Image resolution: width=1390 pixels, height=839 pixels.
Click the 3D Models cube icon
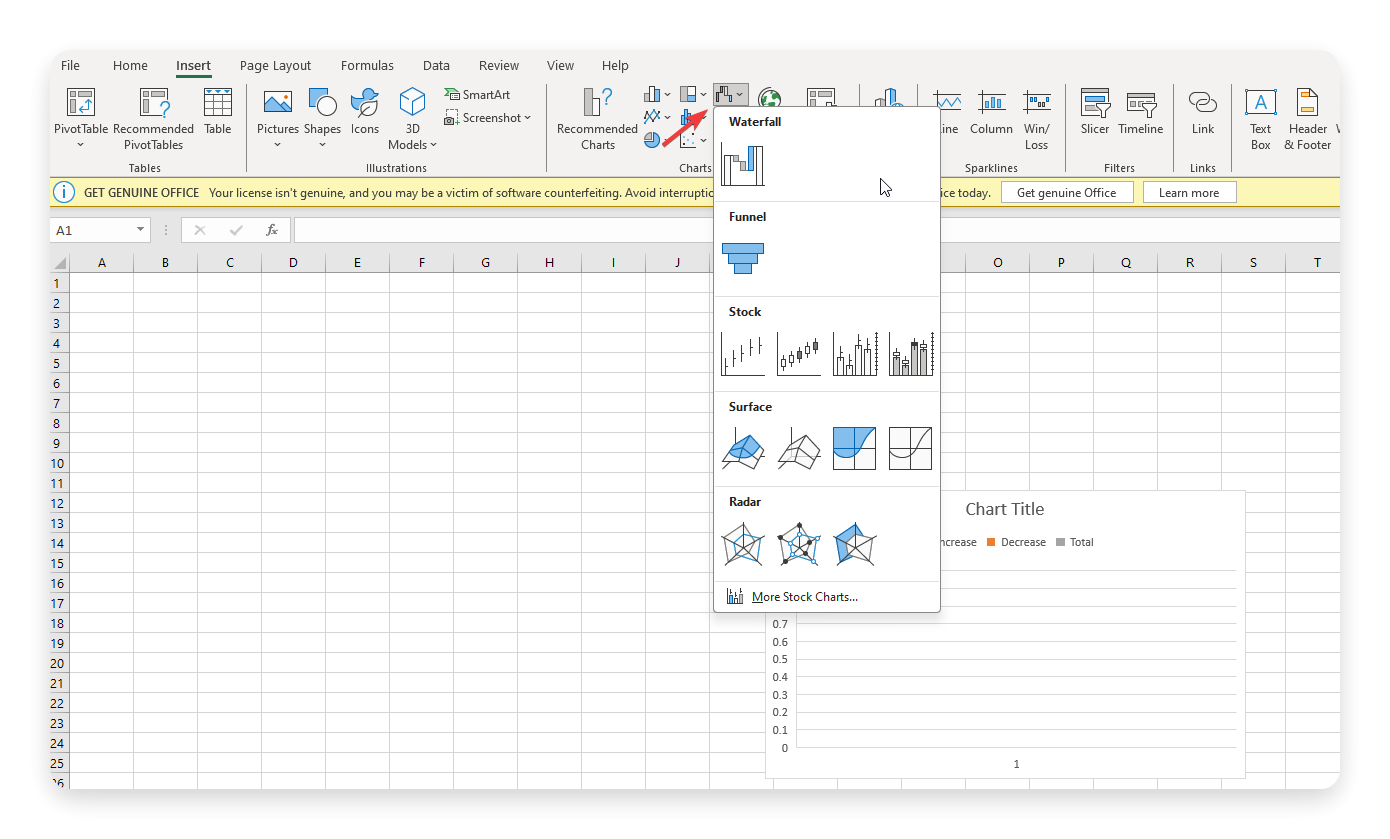click(x=412, y=102)
